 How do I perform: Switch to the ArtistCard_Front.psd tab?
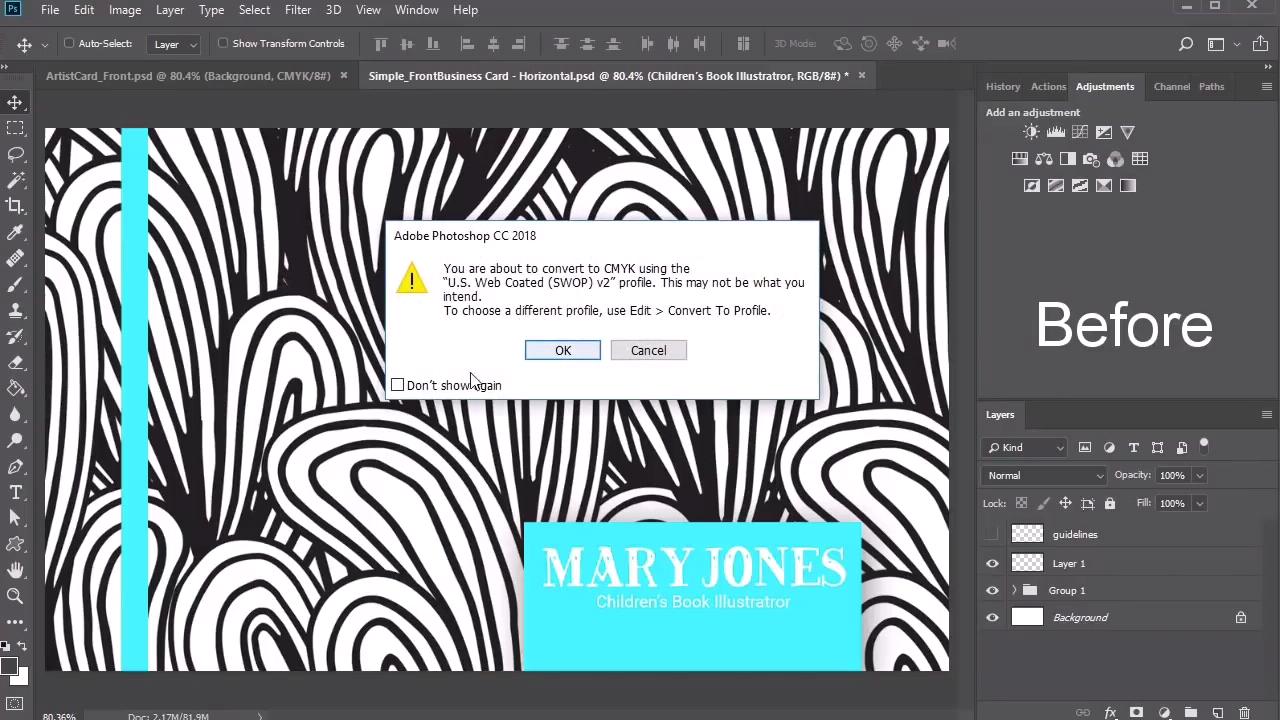click(188, 76)
